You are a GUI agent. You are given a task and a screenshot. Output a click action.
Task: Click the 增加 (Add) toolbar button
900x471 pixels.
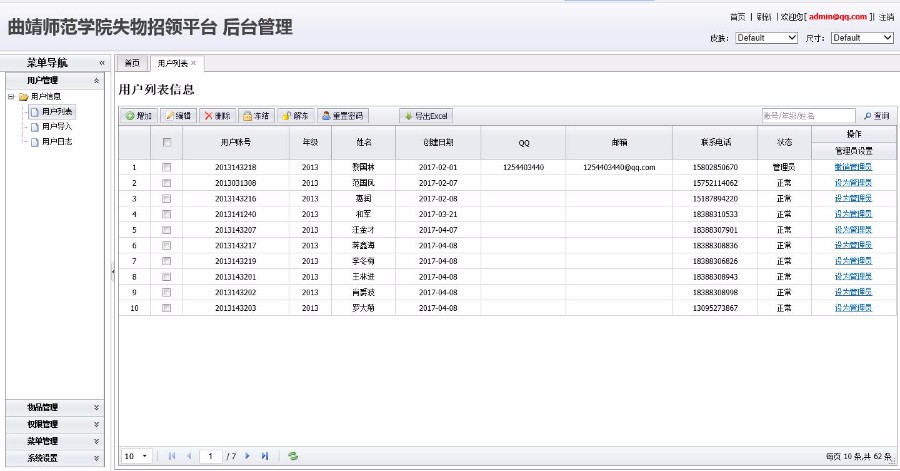pyautogui.click(x=139, y=116)
